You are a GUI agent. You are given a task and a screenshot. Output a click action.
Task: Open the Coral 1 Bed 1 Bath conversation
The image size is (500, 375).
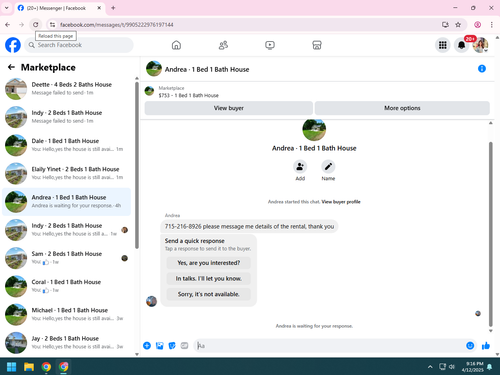pos(67,286)
